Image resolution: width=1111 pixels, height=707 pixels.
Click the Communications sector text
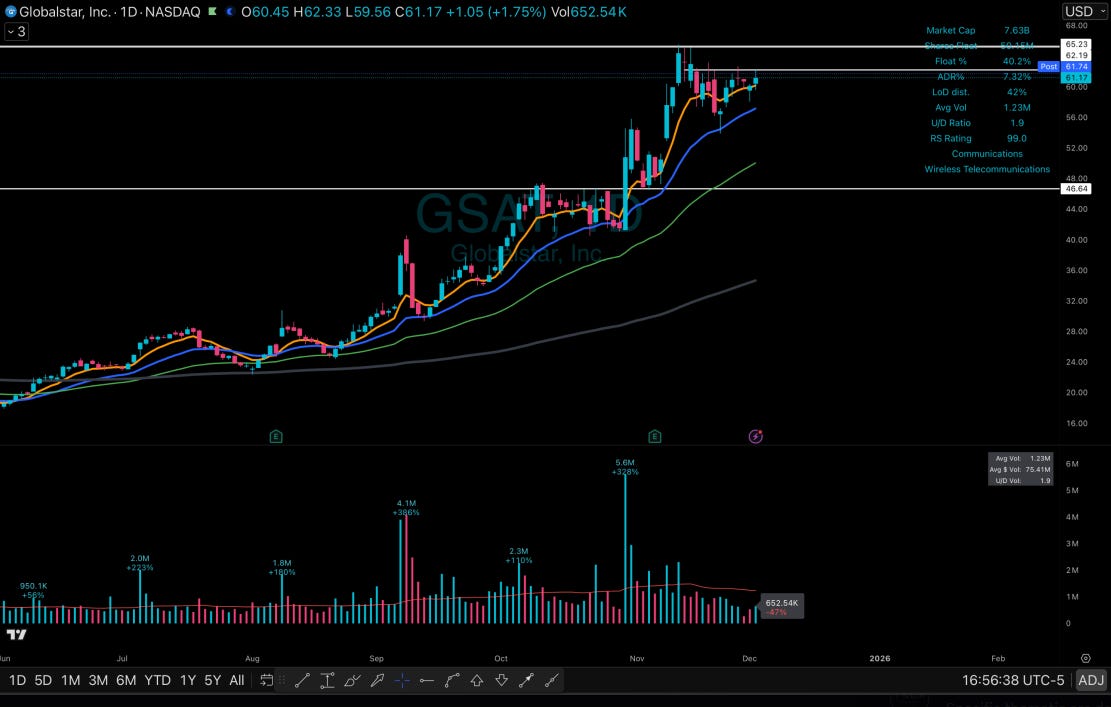987,154
